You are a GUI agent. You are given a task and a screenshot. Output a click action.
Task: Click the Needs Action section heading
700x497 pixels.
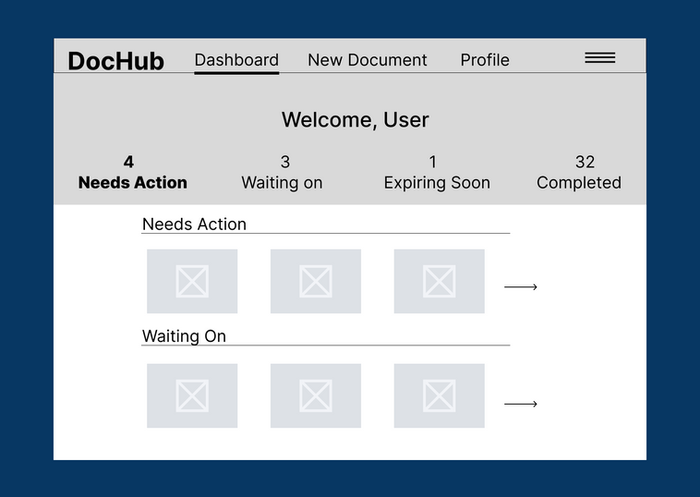coord(194,224)
